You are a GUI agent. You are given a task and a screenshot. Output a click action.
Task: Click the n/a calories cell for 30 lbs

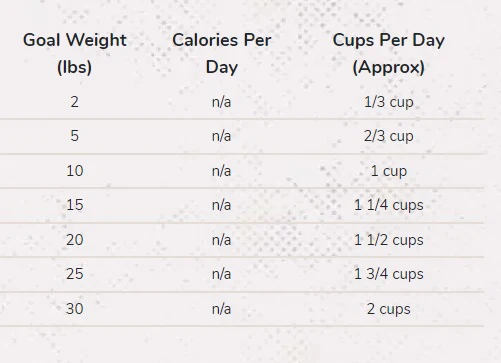pyautogui.click(x=221, y=309)
